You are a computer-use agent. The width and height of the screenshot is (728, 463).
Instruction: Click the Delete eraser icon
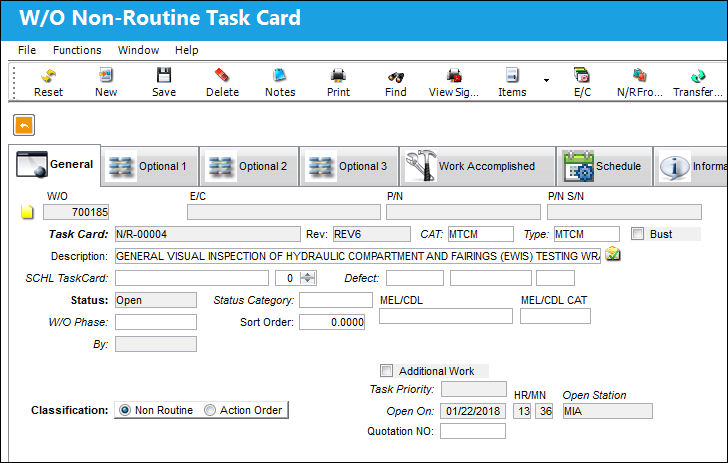[222, 75]
